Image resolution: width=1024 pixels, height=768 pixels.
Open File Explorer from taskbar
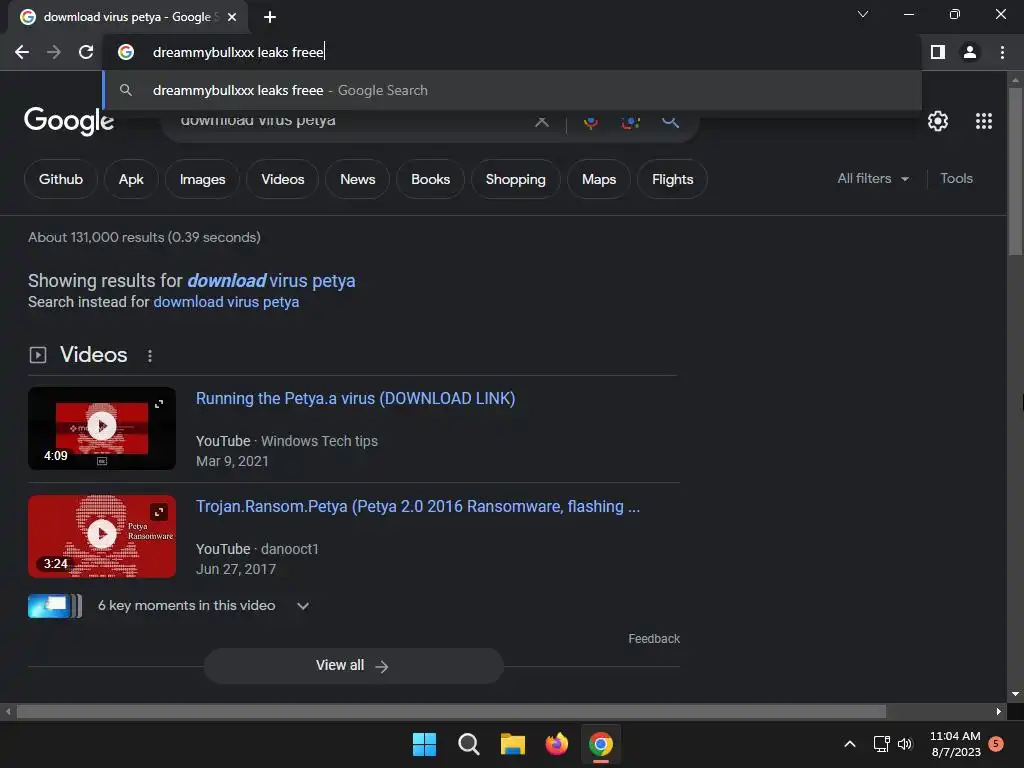click(x=513, y=744)
